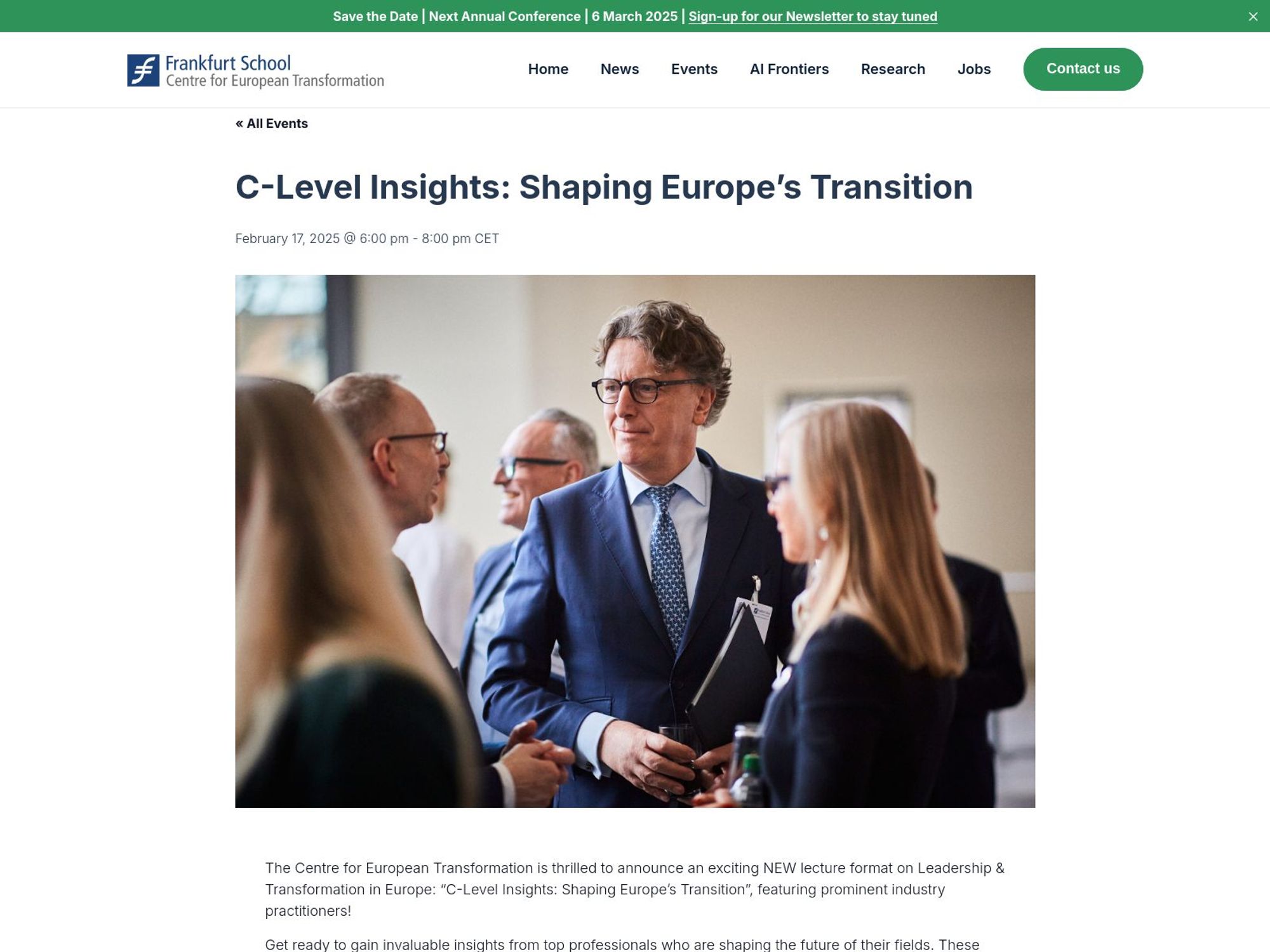
Task: Click the Jobs navigation icon
Action: tap(973, 68)
